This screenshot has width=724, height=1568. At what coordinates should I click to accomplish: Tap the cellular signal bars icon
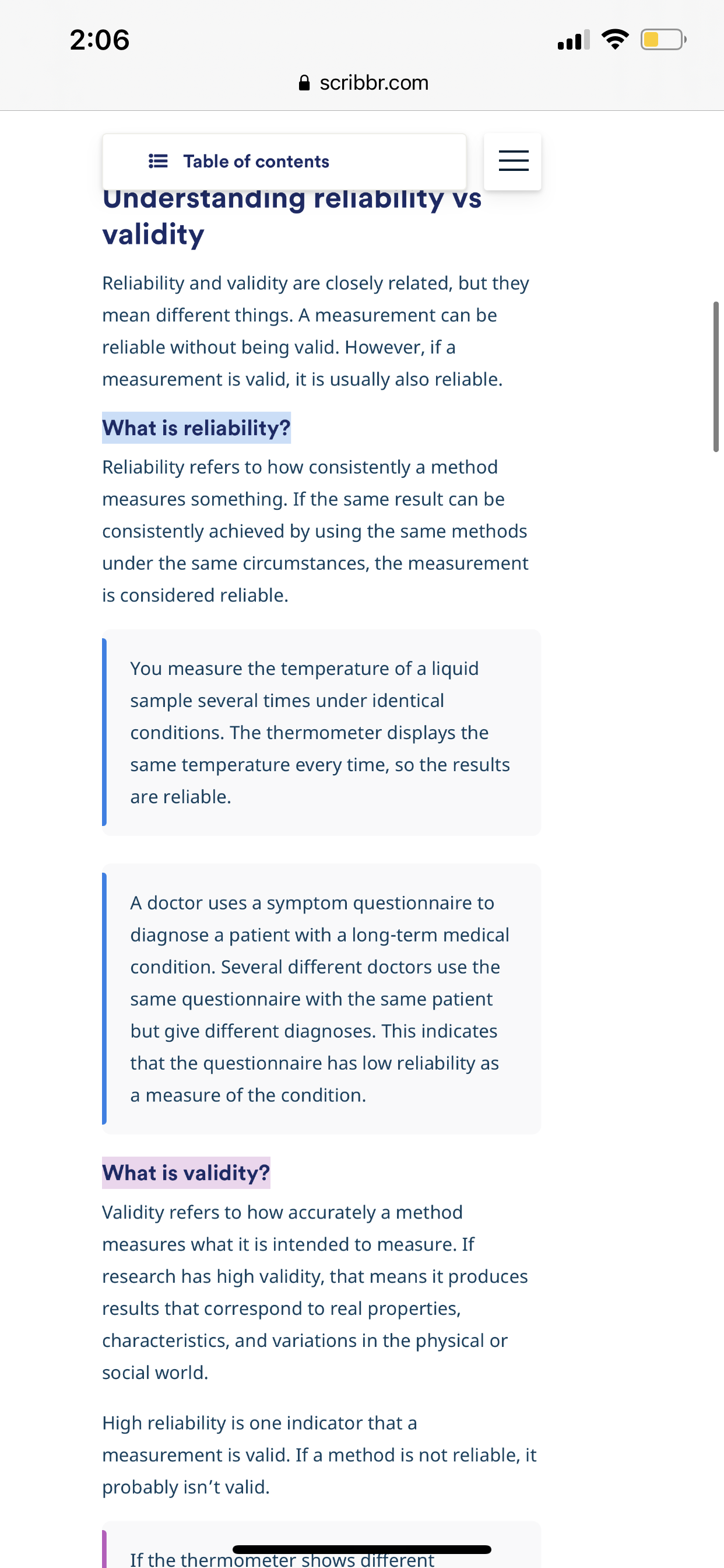[573, 40]
